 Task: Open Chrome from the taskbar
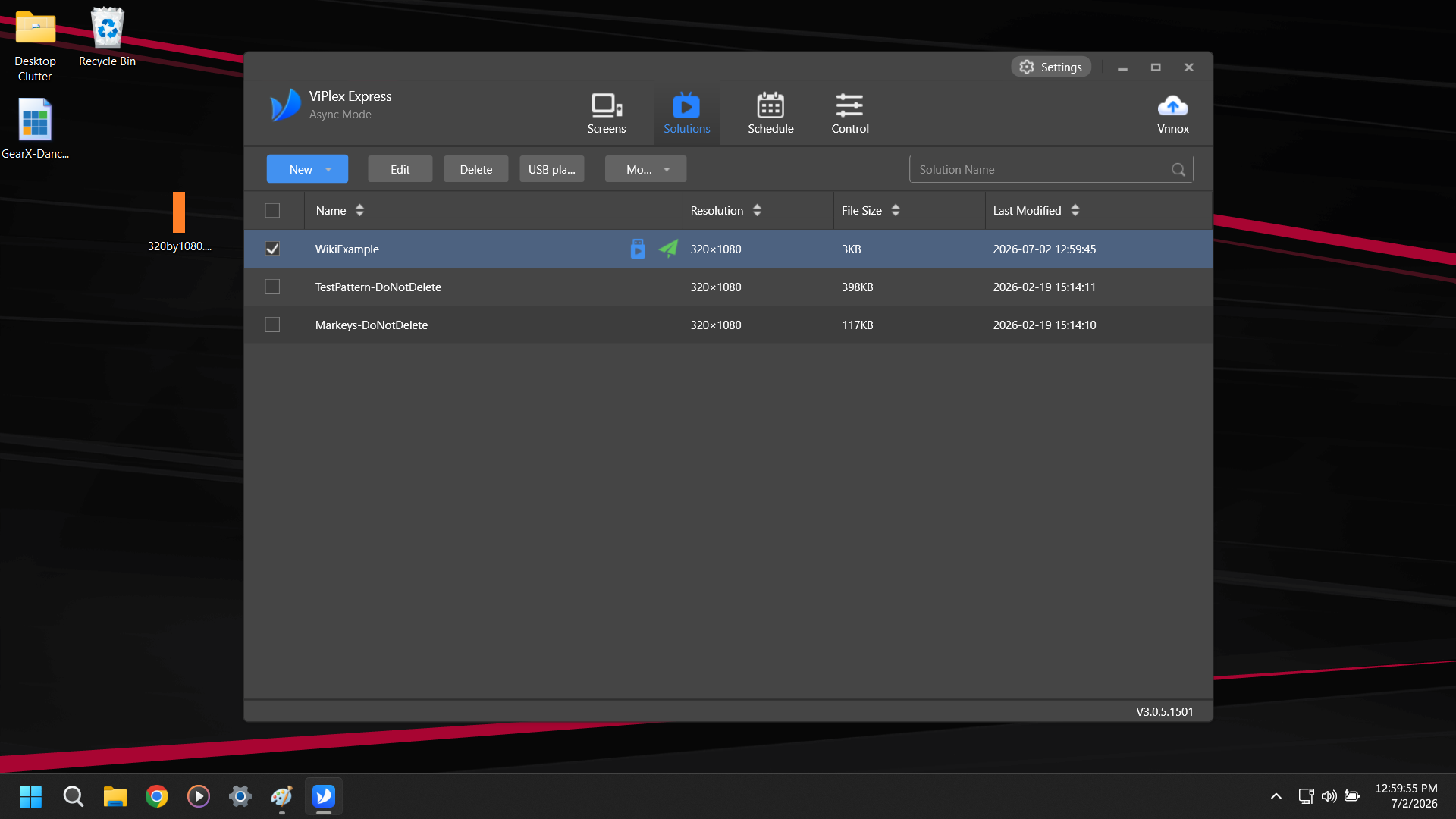[x=157, y=796]
